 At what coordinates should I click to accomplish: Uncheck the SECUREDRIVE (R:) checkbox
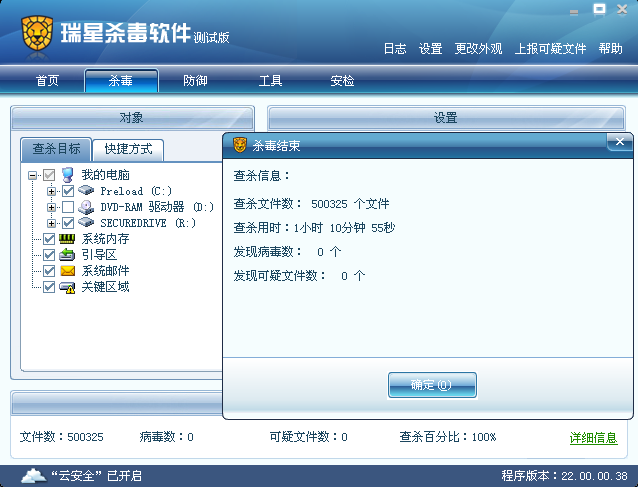tap(68, 223)
